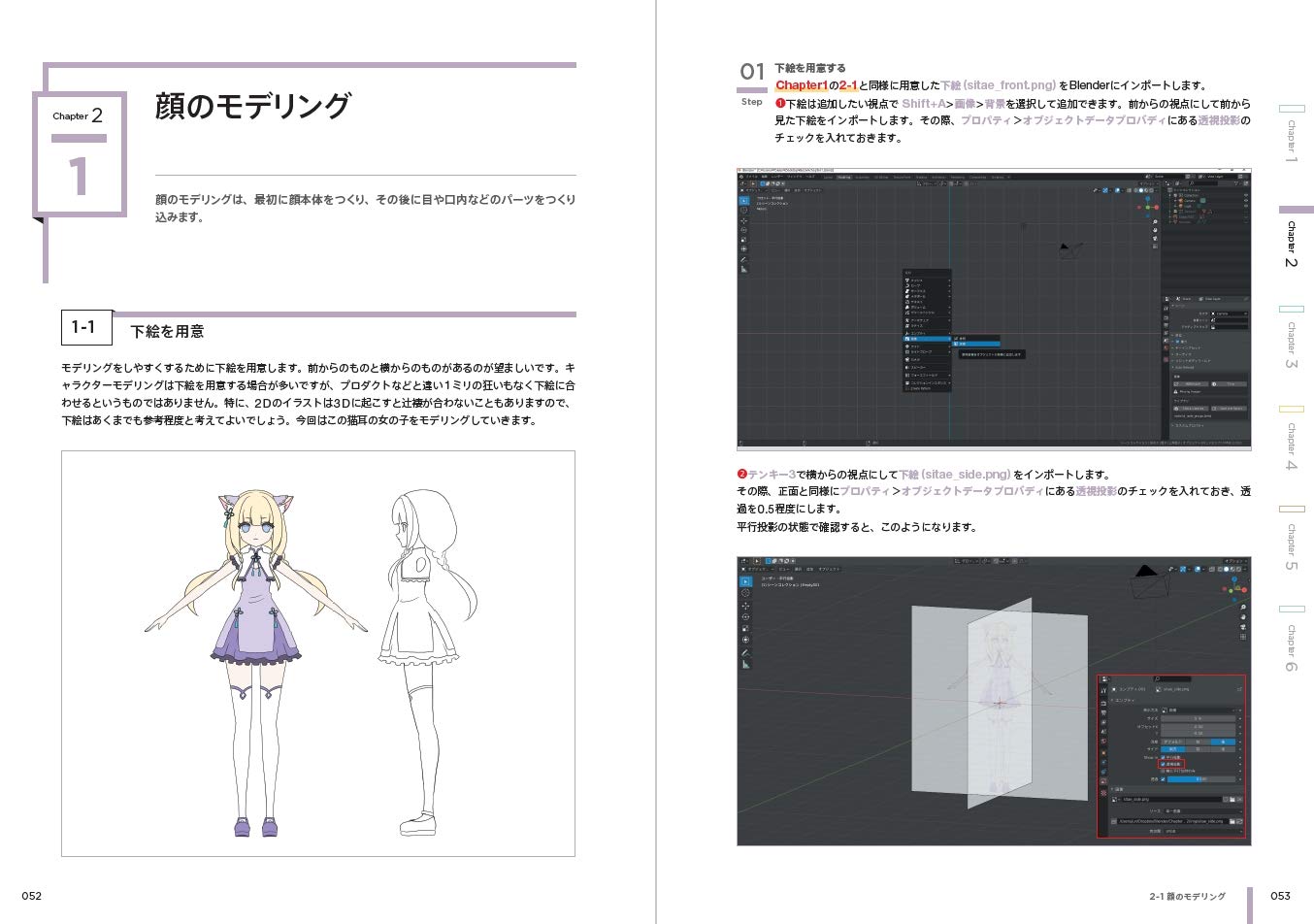The image size is (1314, 924).
Task: Select the Move tool in lower Blender viewport
Action: (x=745, y=606)
